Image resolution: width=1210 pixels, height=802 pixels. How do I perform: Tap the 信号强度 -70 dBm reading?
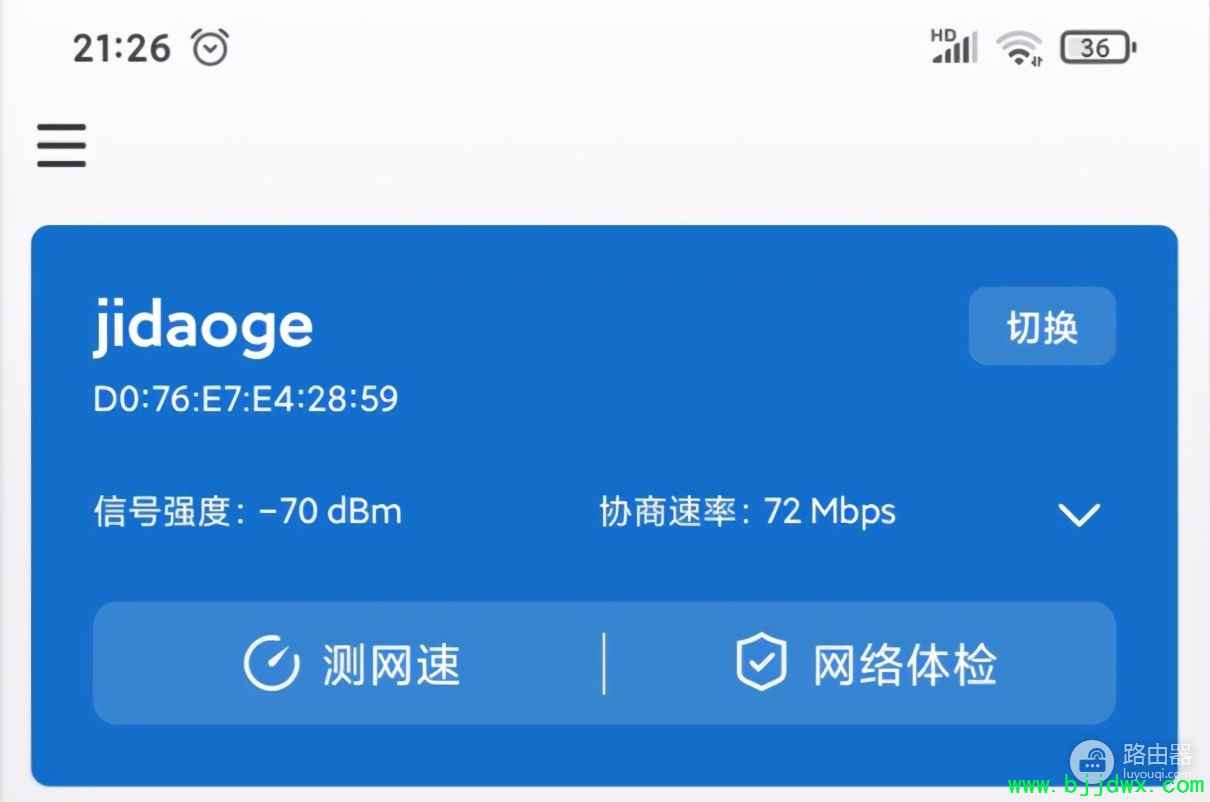[248, 512]
